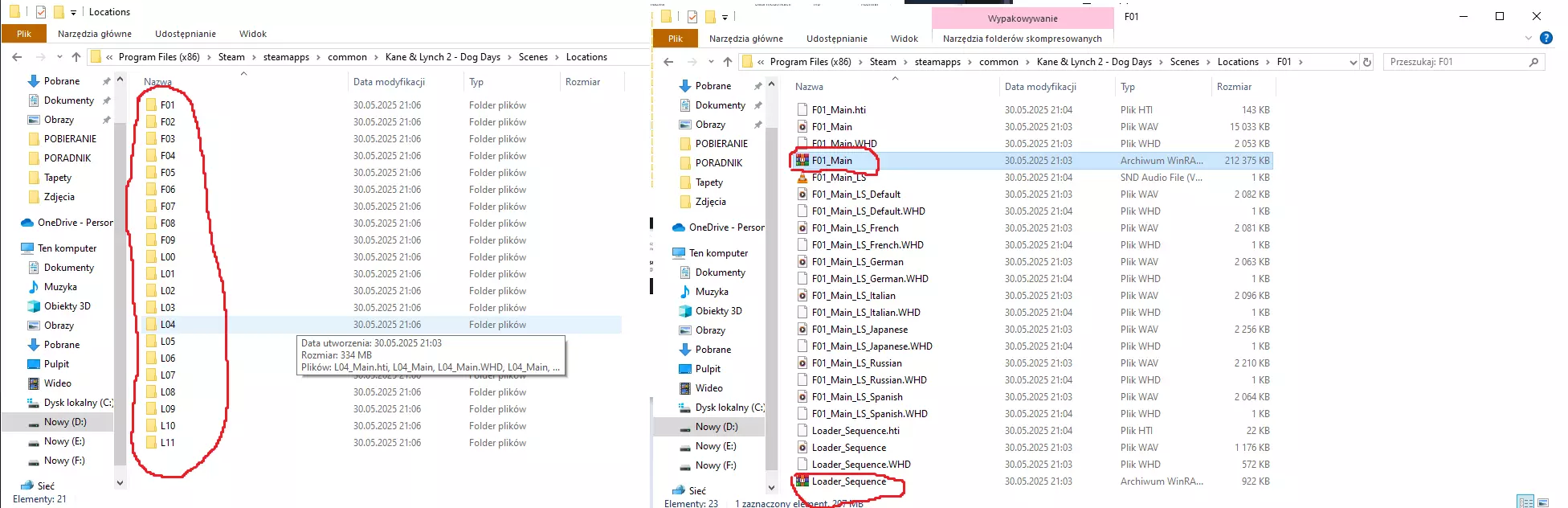
Task: Expand chevron after Locations in F01 breadcrumb
Action: click(1268, 62)
